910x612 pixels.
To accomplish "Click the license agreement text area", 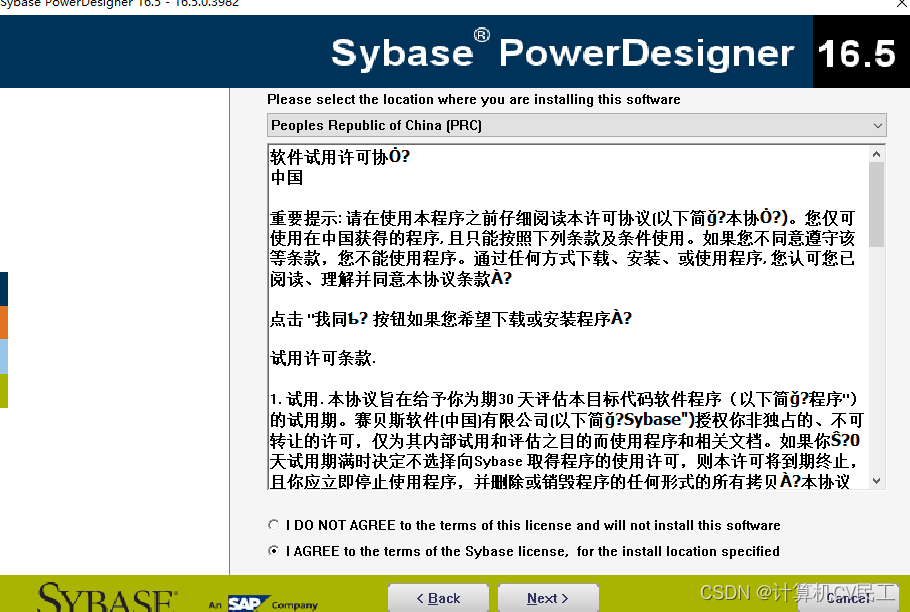I will click(x=569, y=317).
